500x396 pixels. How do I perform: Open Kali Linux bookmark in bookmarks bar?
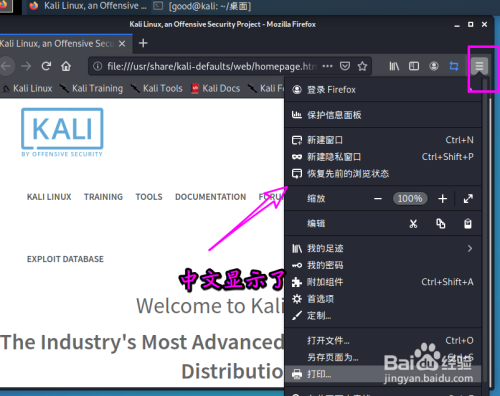[28, 88]
